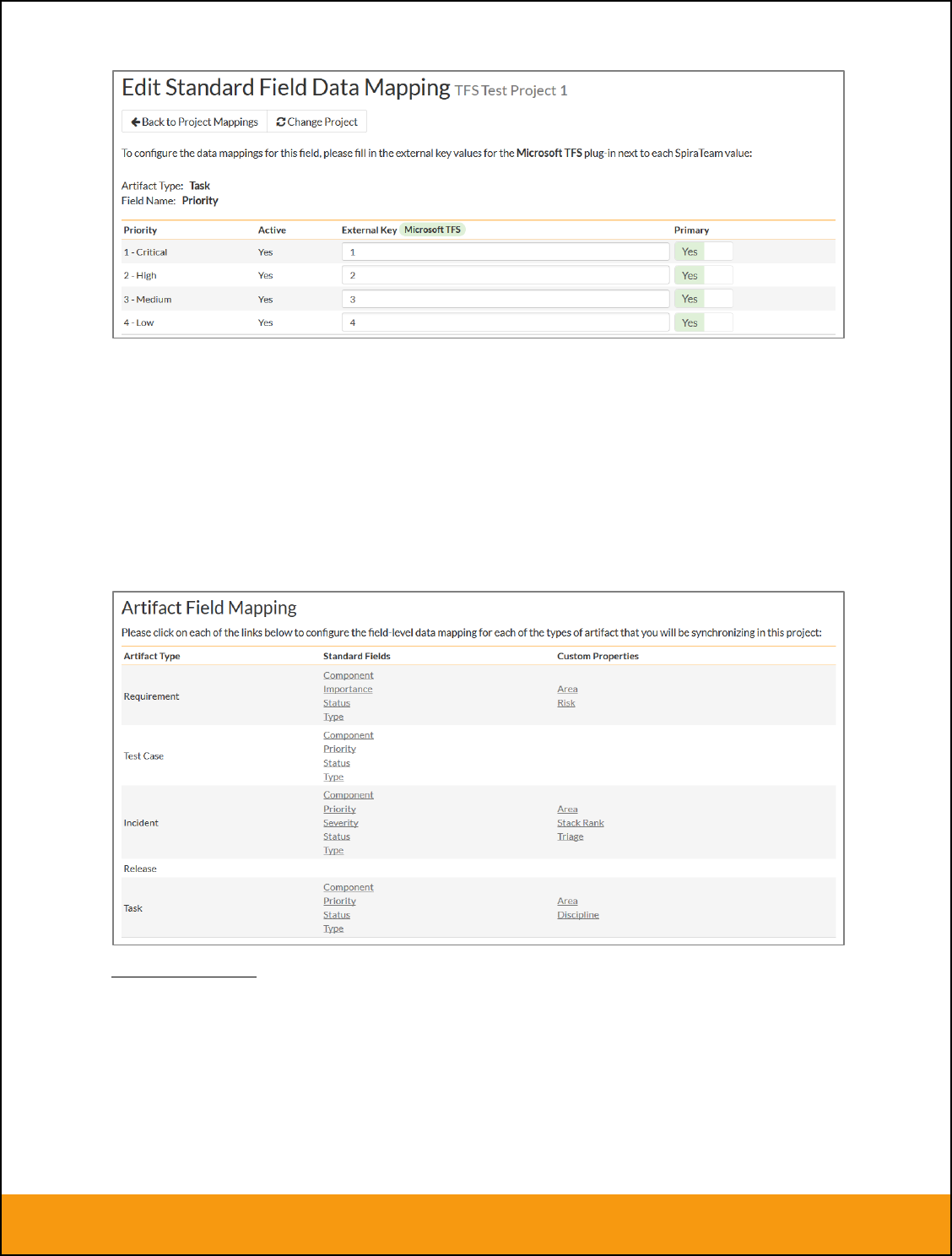This screenshot has width=952, height=1256.
Task: Open the Incident Priority link
Action: click(x=339, y=809)
